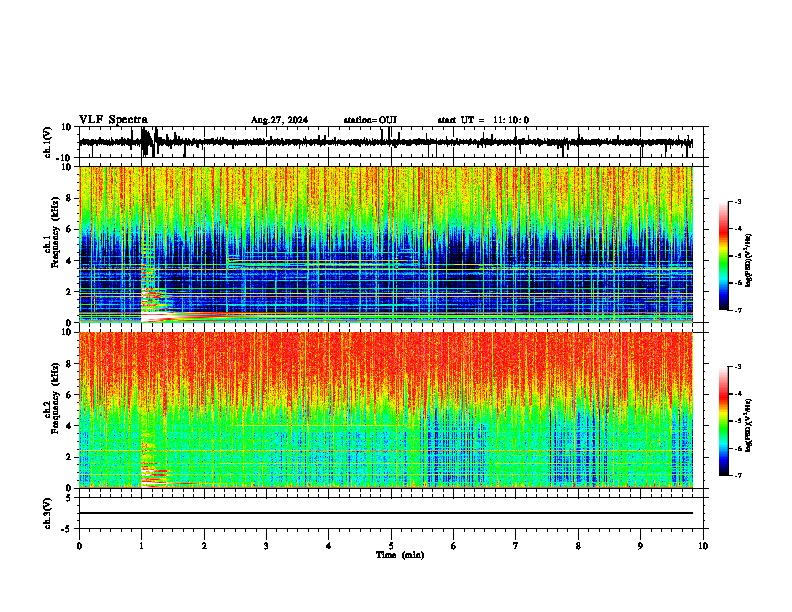The image size is (792, 612).
Task: Click the ch.2 spectrogram color scale bar
Action: coord(723,421)
